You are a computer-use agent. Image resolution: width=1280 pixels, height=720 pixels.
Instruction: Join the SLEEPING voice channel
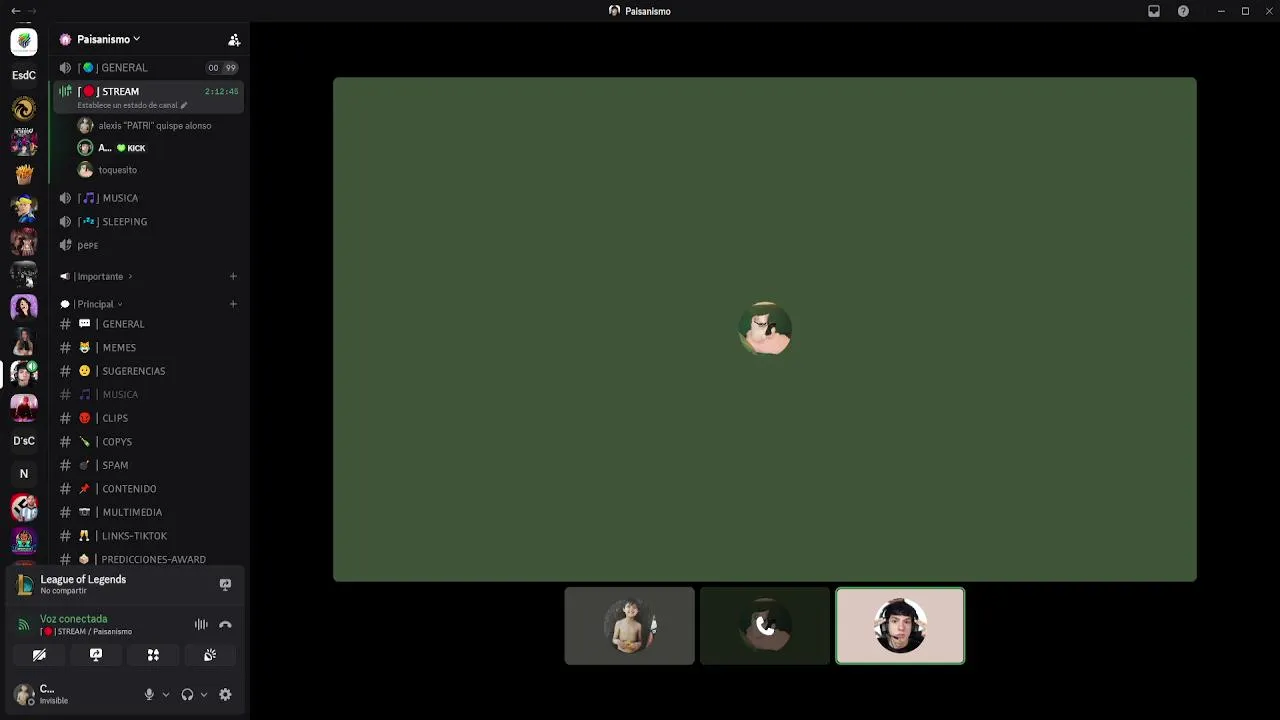pos(148,222)
